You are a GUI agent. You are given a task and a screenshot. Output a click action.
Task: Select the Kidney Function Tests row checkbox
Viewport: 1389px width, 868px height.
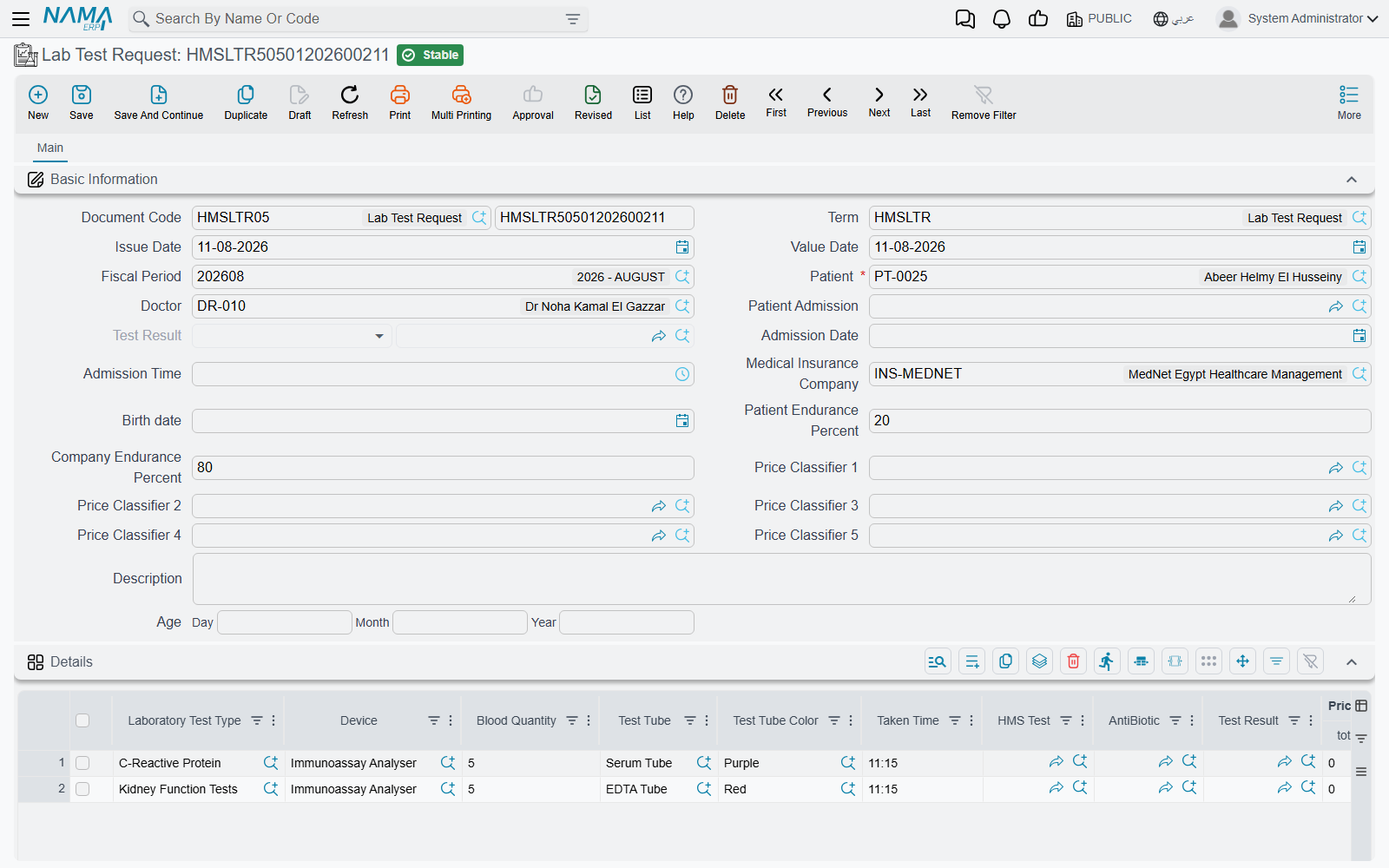(82, 789)
